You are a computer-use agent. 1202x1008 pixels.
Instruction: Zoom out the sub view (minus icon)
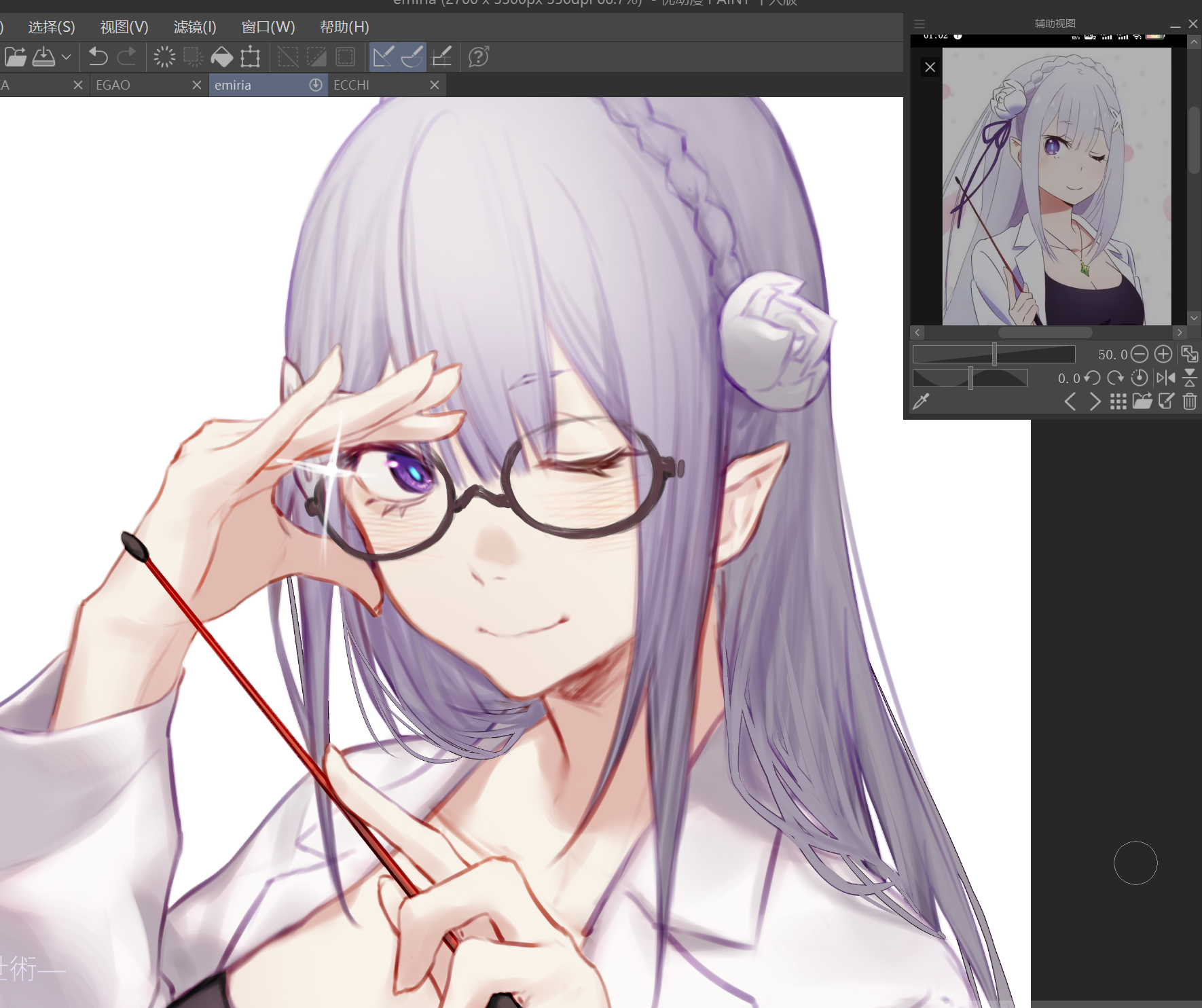(1140, 354)
